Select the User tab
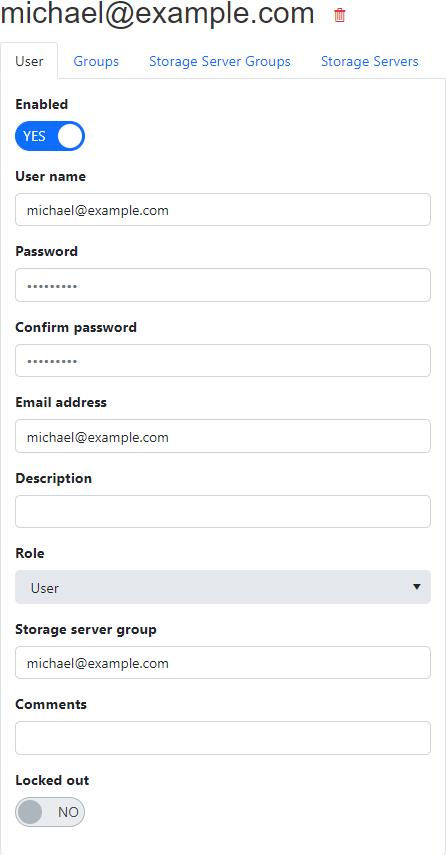 coord(29,61)
